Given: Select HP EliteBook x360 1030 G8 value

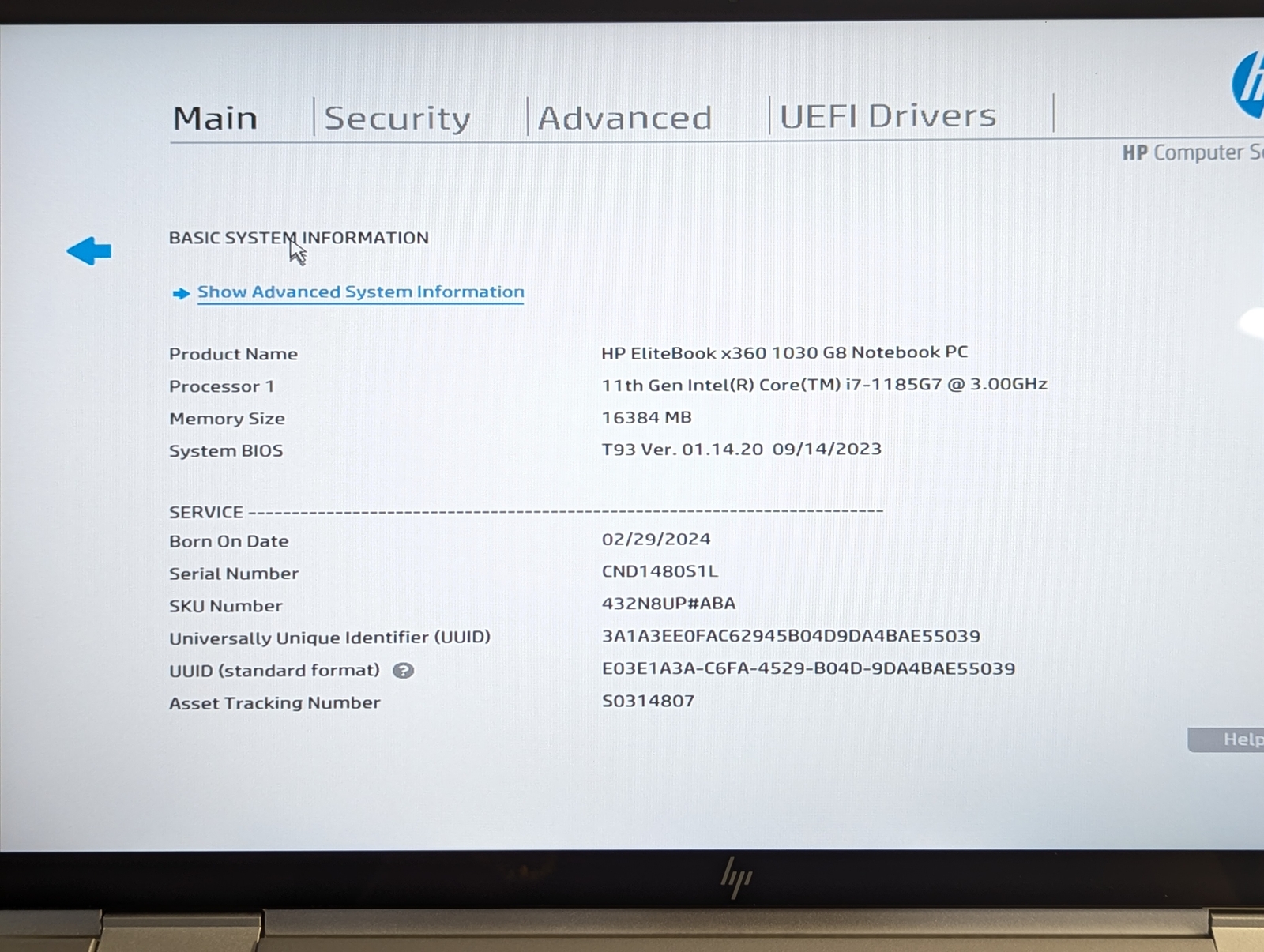Looking at the screenshot, I should pos(784,352).
